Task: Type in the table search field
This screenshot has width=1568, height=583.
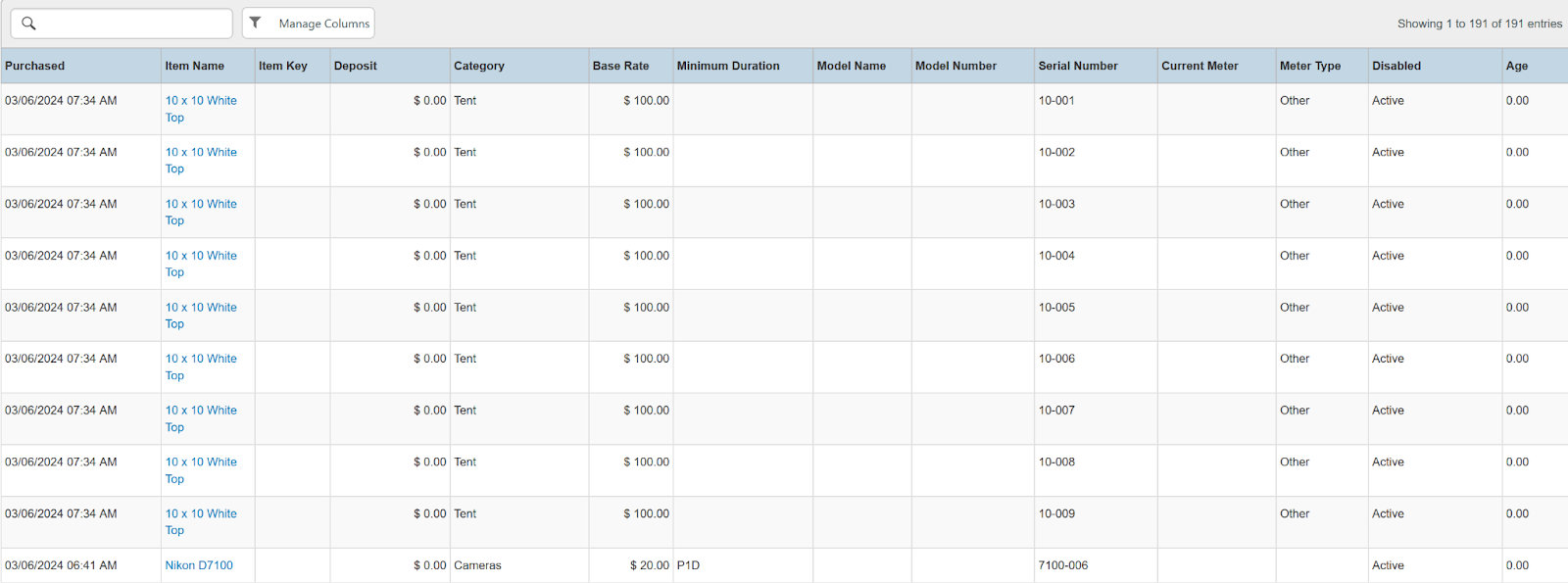Action: point(132,24)
